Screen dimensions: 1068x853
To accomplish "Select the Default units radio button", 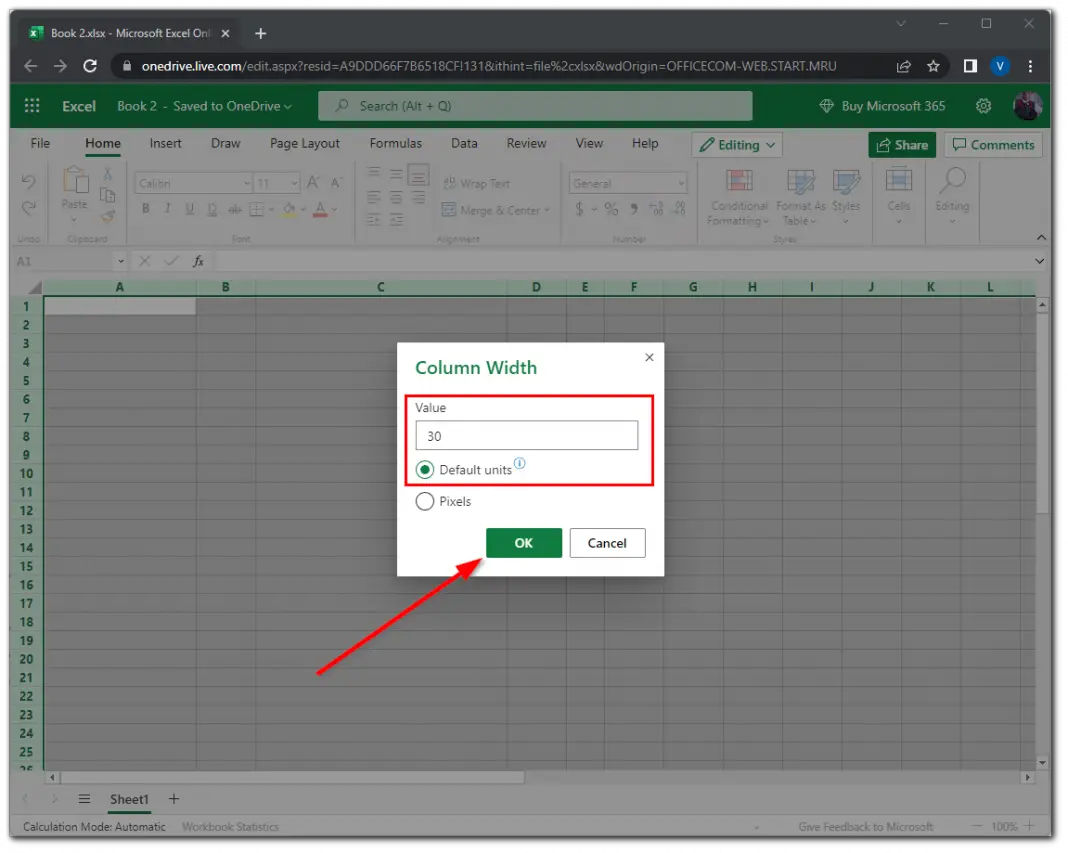I will pos(424,469).
